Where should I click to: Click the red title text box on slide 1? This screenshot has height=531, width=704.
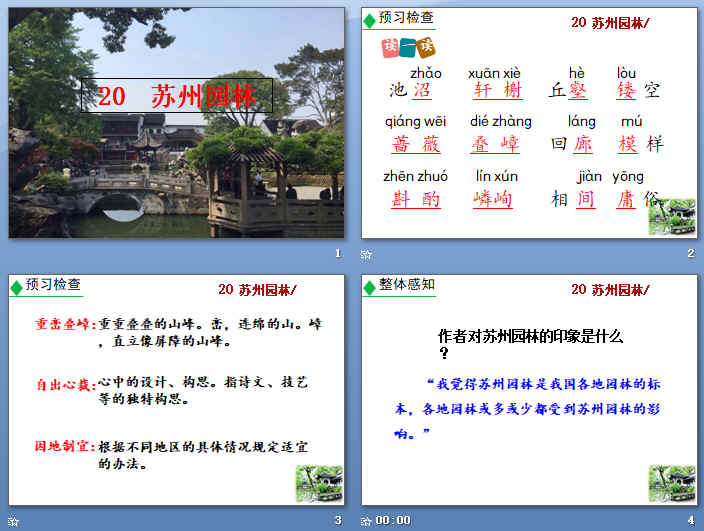(x=176, y=97)
